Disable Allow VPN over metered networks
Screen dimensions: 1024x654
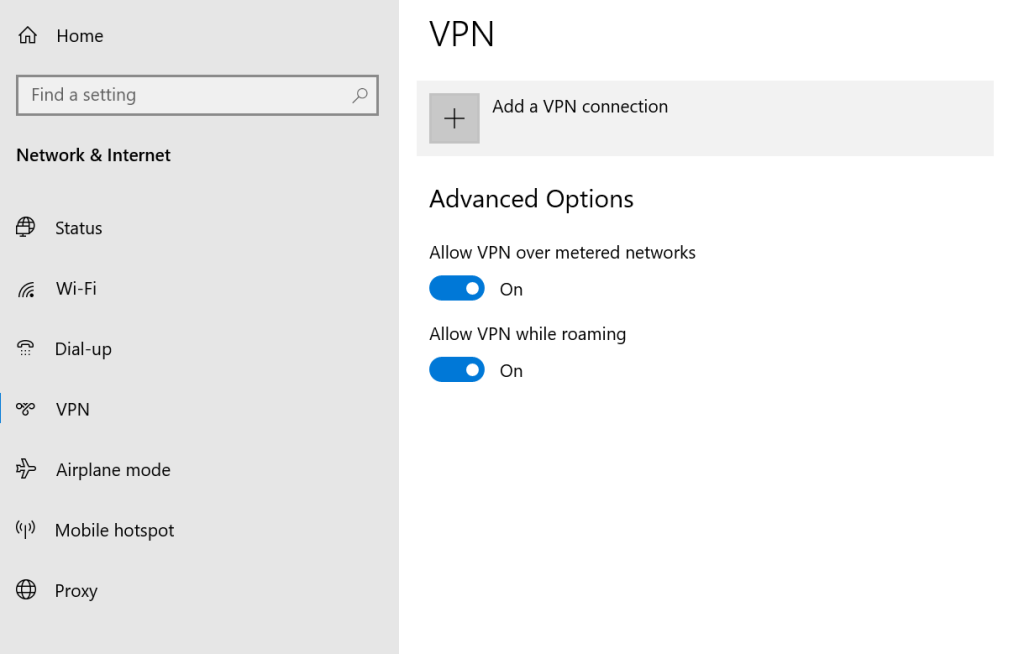pyautogui.click(x=457, y=289)
